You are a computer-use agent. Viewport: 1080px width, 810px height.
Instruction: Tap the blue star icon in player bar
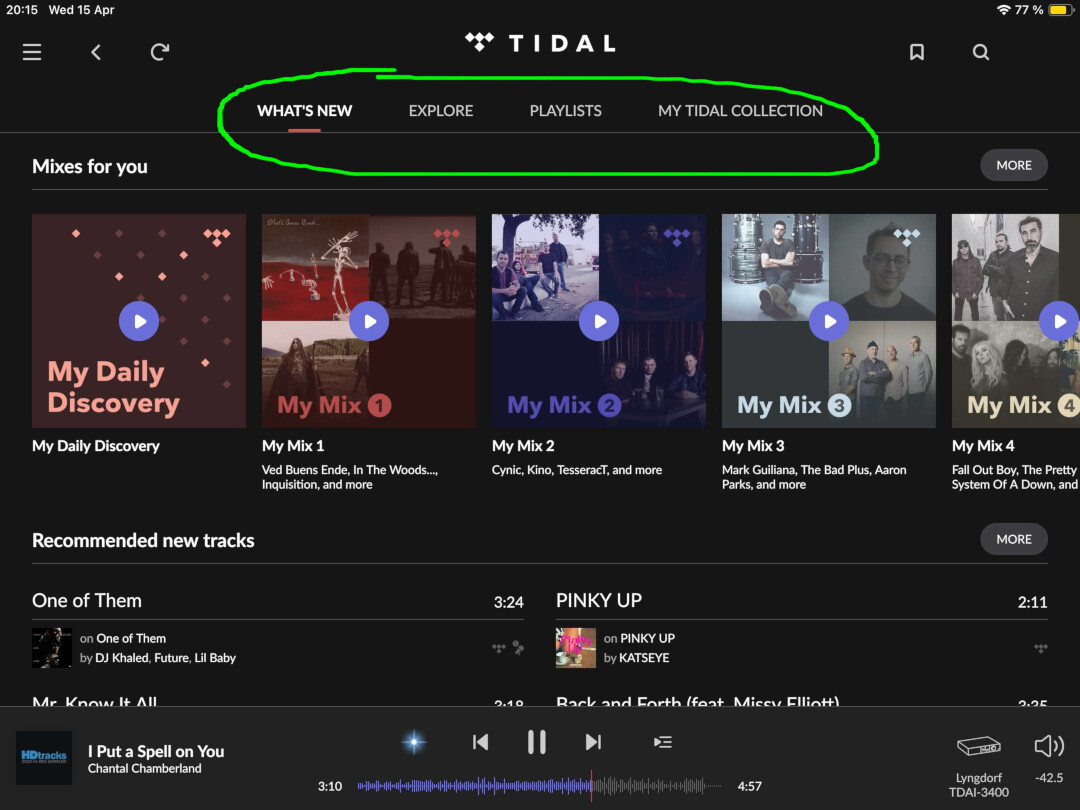[414, 742]
